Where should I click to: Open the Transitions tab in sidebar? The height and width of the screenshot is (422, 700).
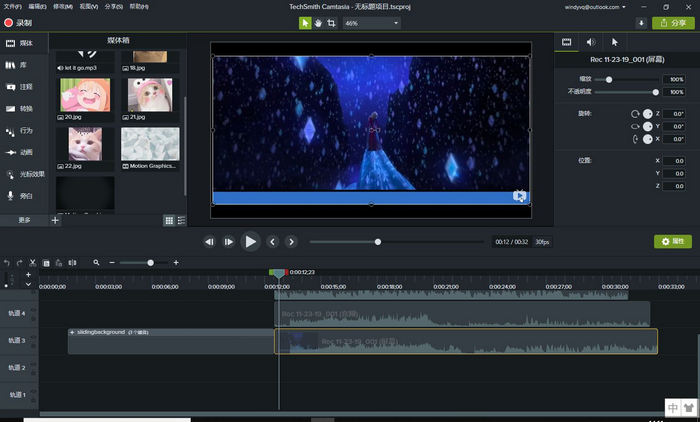point(24,109)
